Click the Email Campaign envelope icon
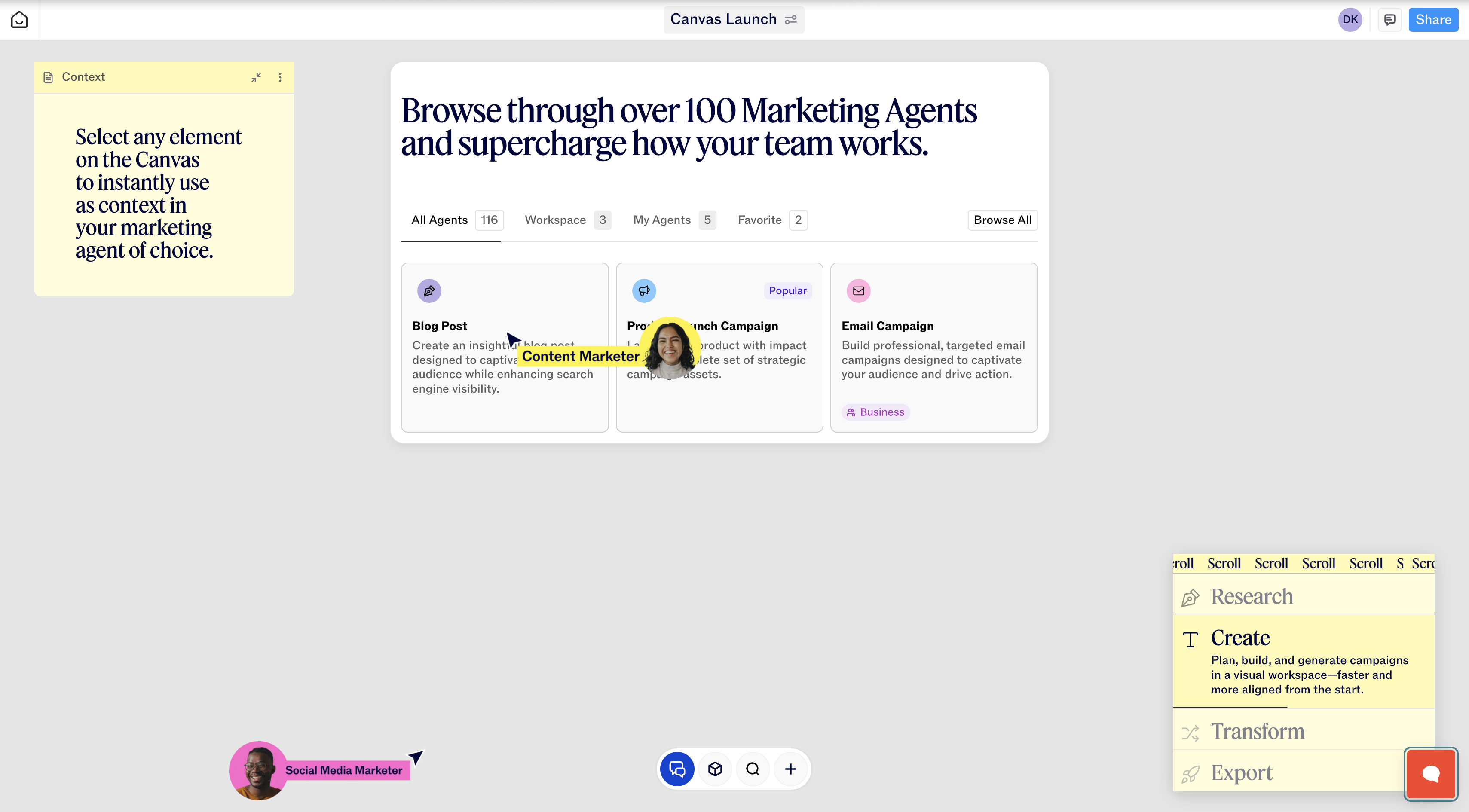Image resolution: width=1469 pixels, height=812 pixels. pyautogui.click(x=858, y=291)
